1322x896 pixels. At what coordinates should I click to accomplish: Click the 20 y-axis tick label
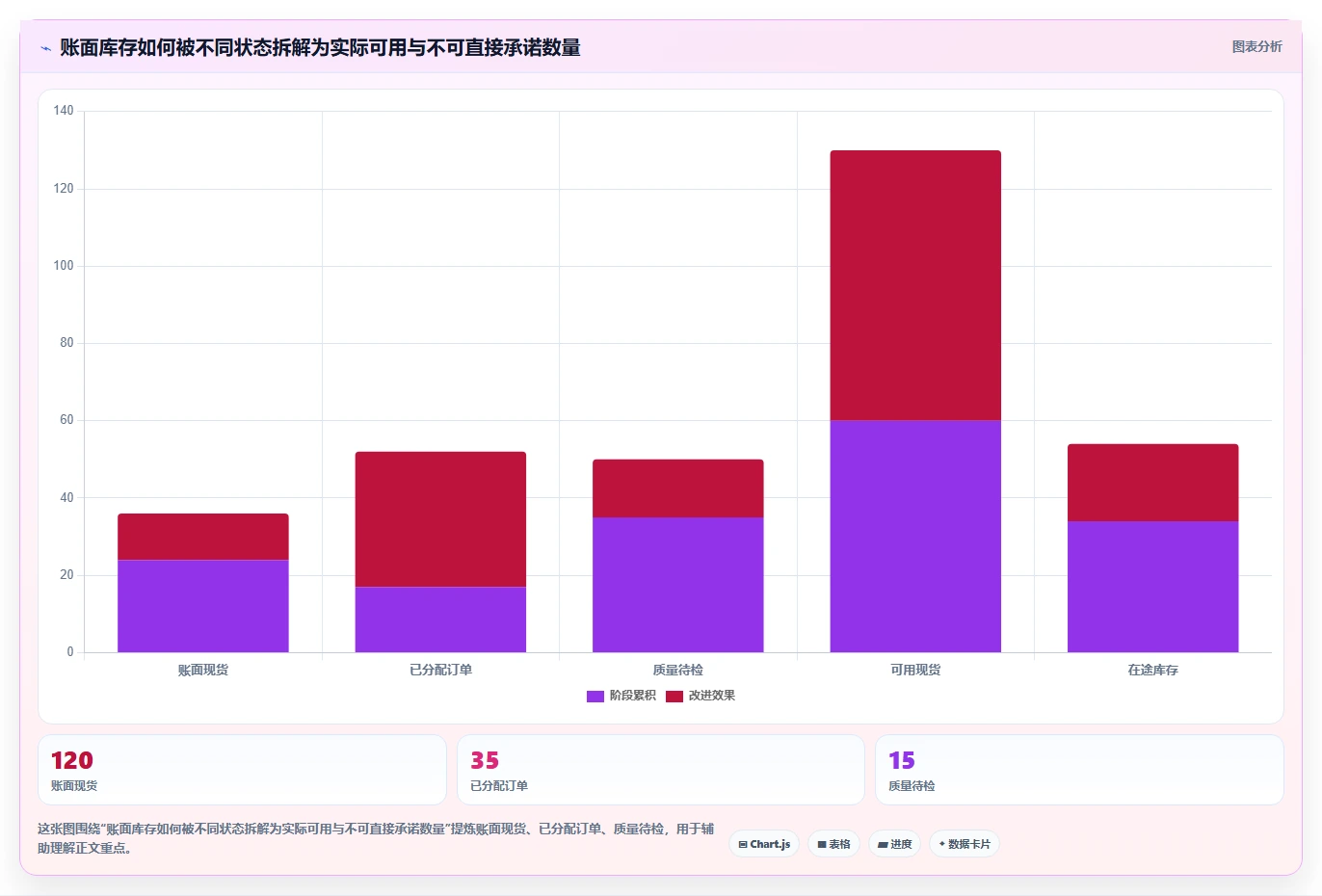pos(66,575)
